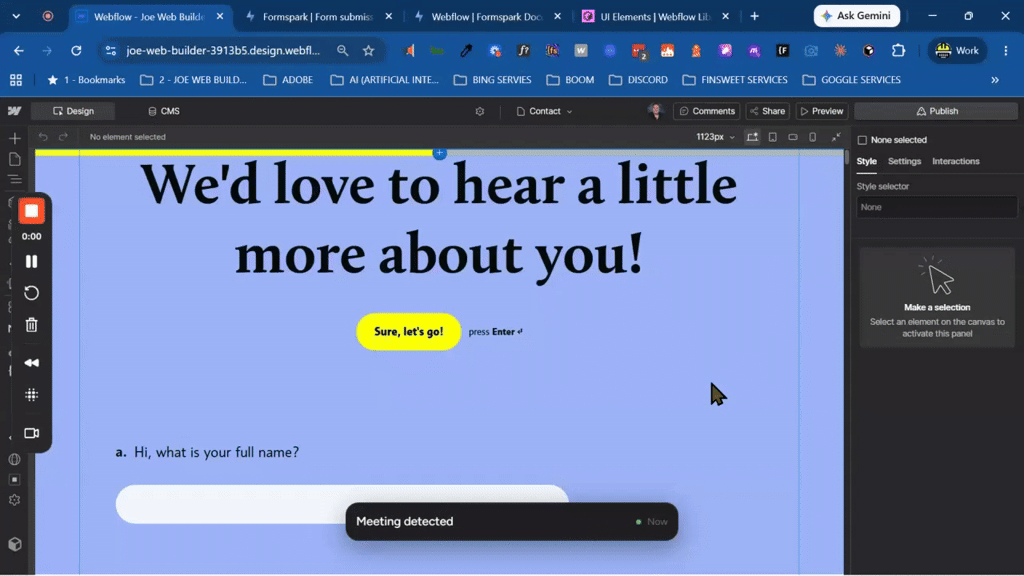Open the Work profile menu
The image size is (1024, 576).
pyautogui.click(x=957, y=50)
